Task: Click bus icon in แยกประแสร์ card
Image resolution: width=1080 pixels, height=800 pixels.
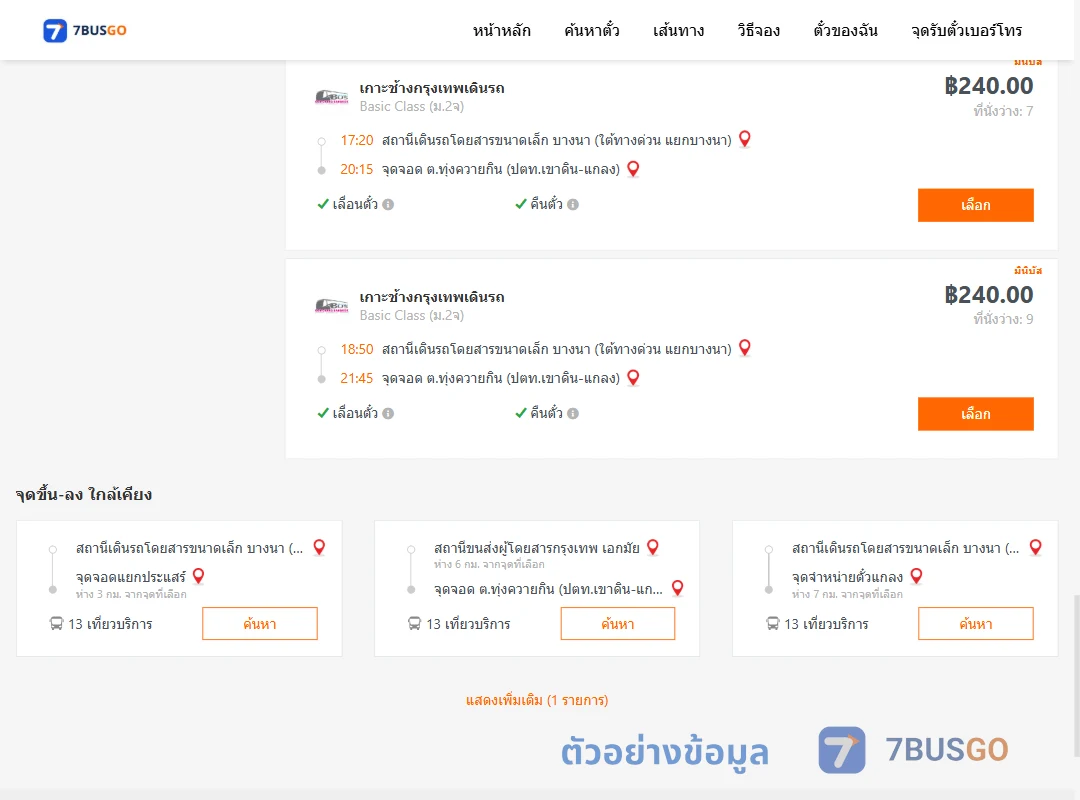Action: pyautogui.click(x=56, y=624)
